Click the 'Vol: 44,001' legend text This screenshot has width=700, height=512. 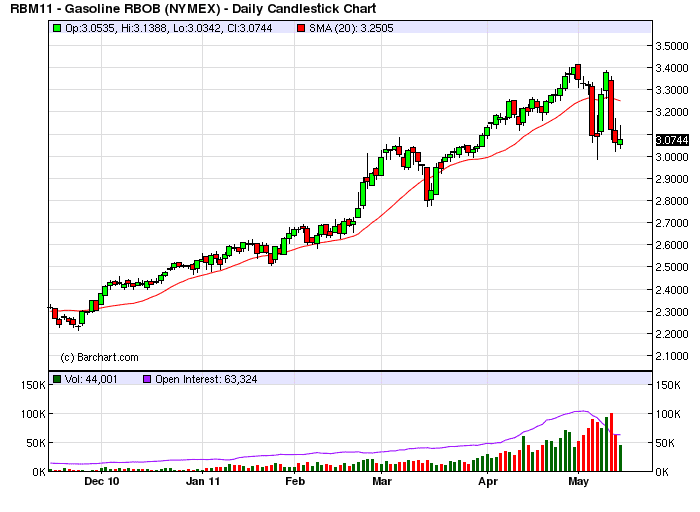click(91, 379)
